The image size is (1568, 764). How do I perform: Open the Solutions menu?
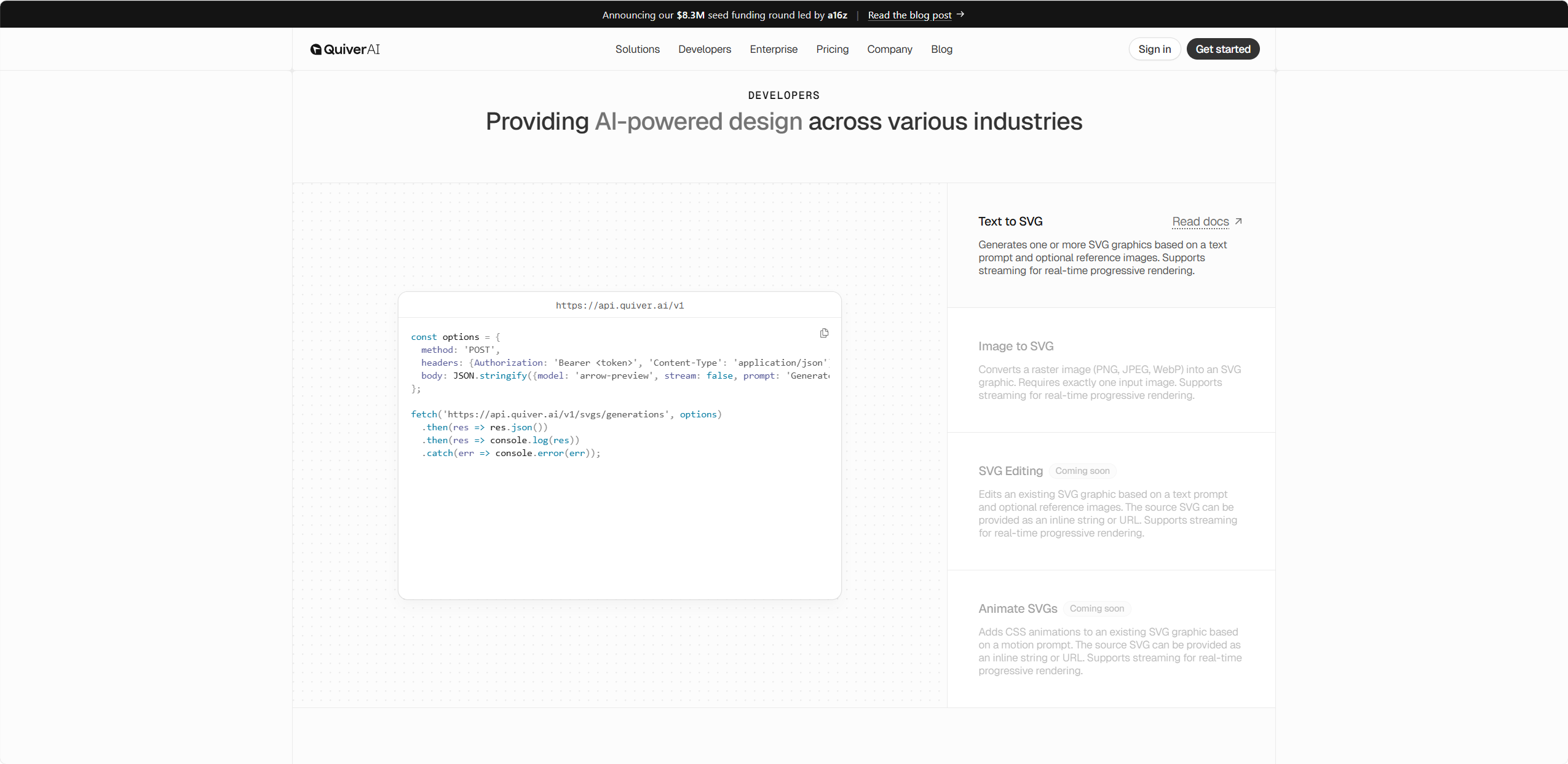637,49
